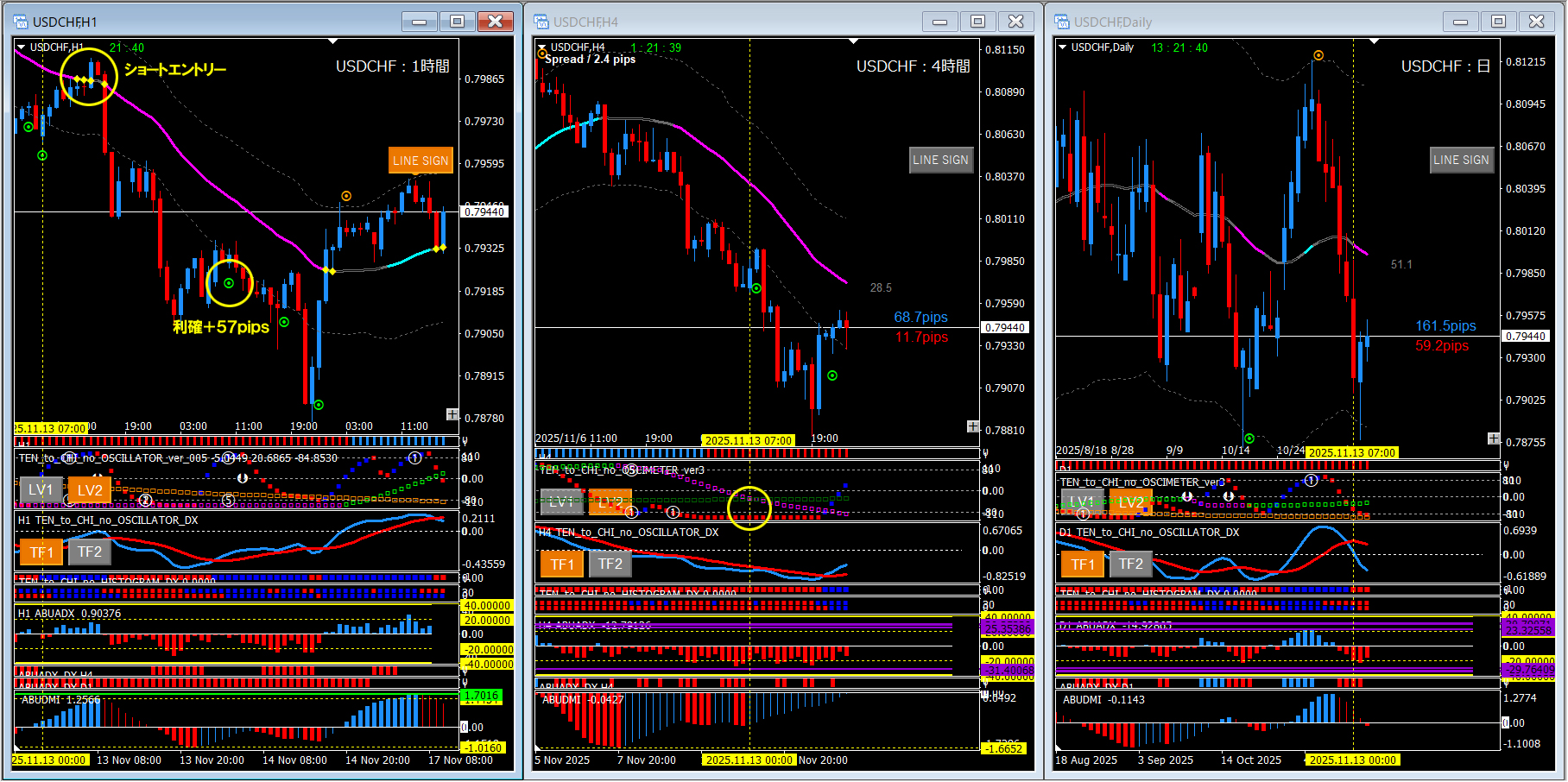Click the plus icon in H1 chart
1568x782 pixels.
[452, 414]
